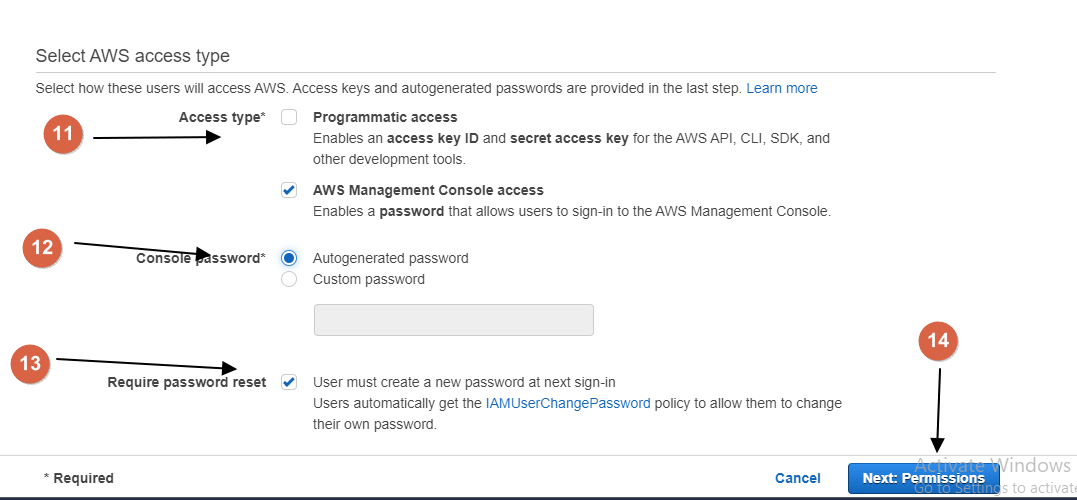Click the Select AWS access type heading
The width and height of the screenshot is (1077, 500).
(x=132, y=56)
